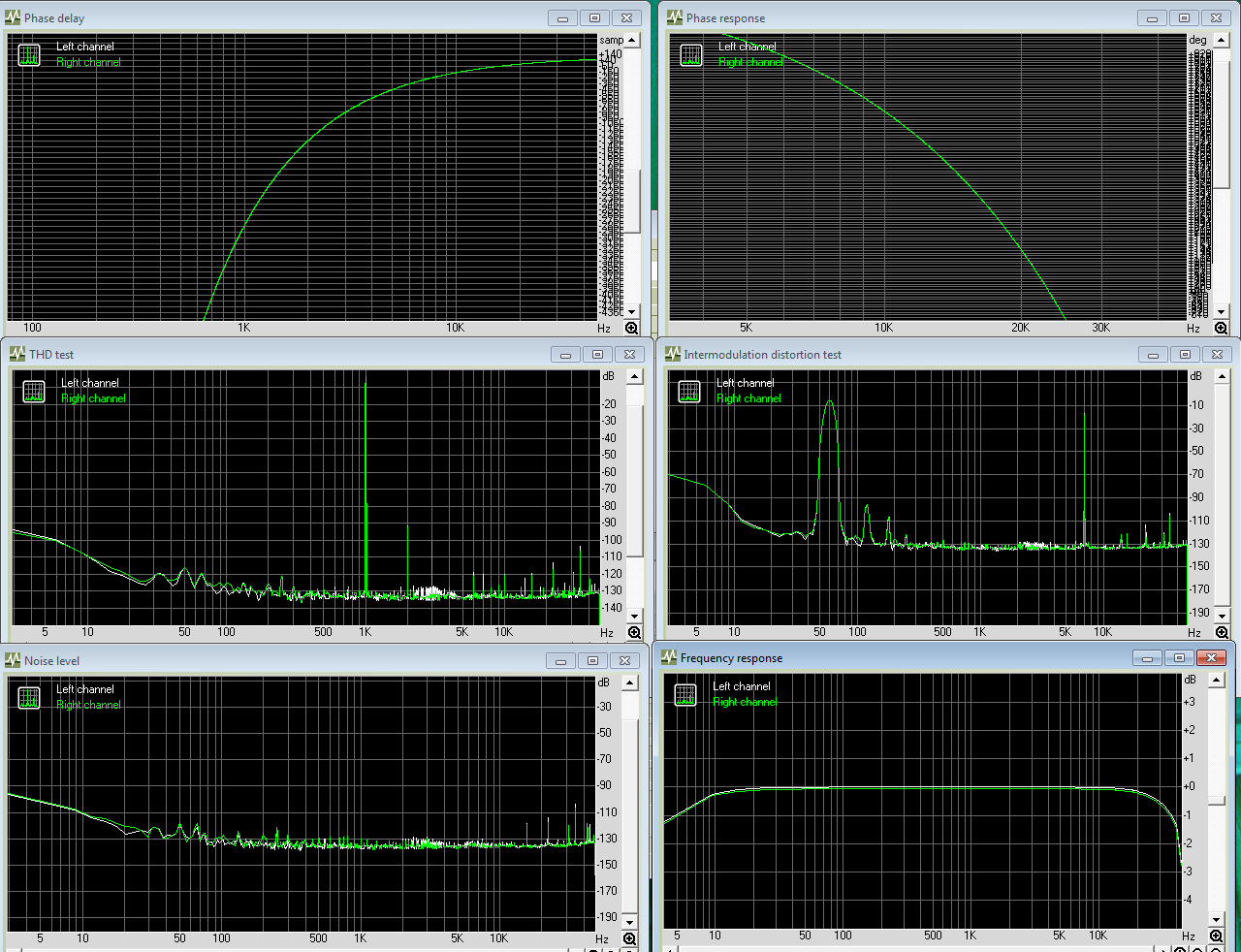Click the graph icon in THD test window
The image size is (1241, 952).
(34, 392)
